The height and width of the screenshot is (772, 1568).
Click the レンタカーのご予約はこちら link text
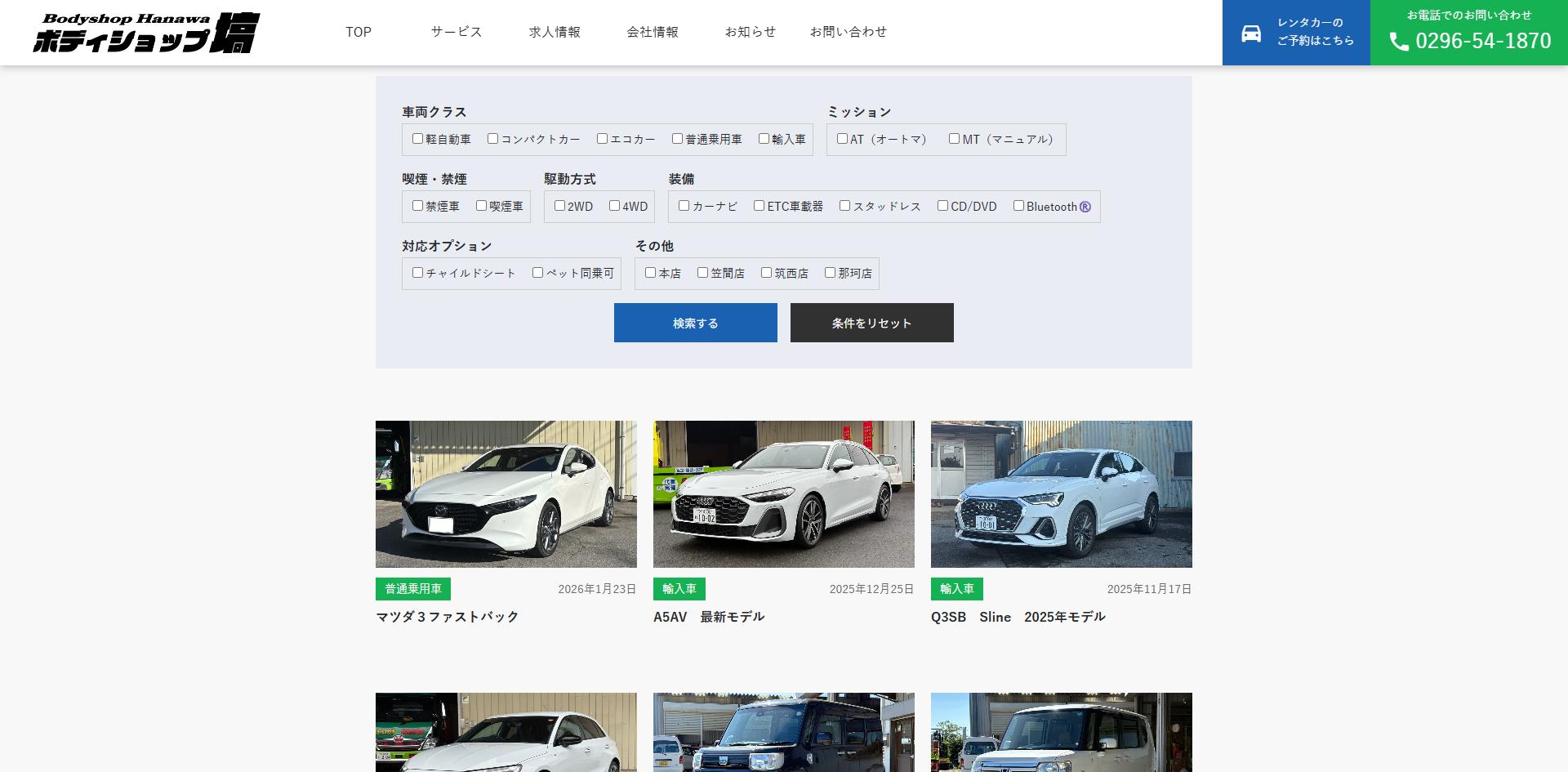(x=1316, y=32)
